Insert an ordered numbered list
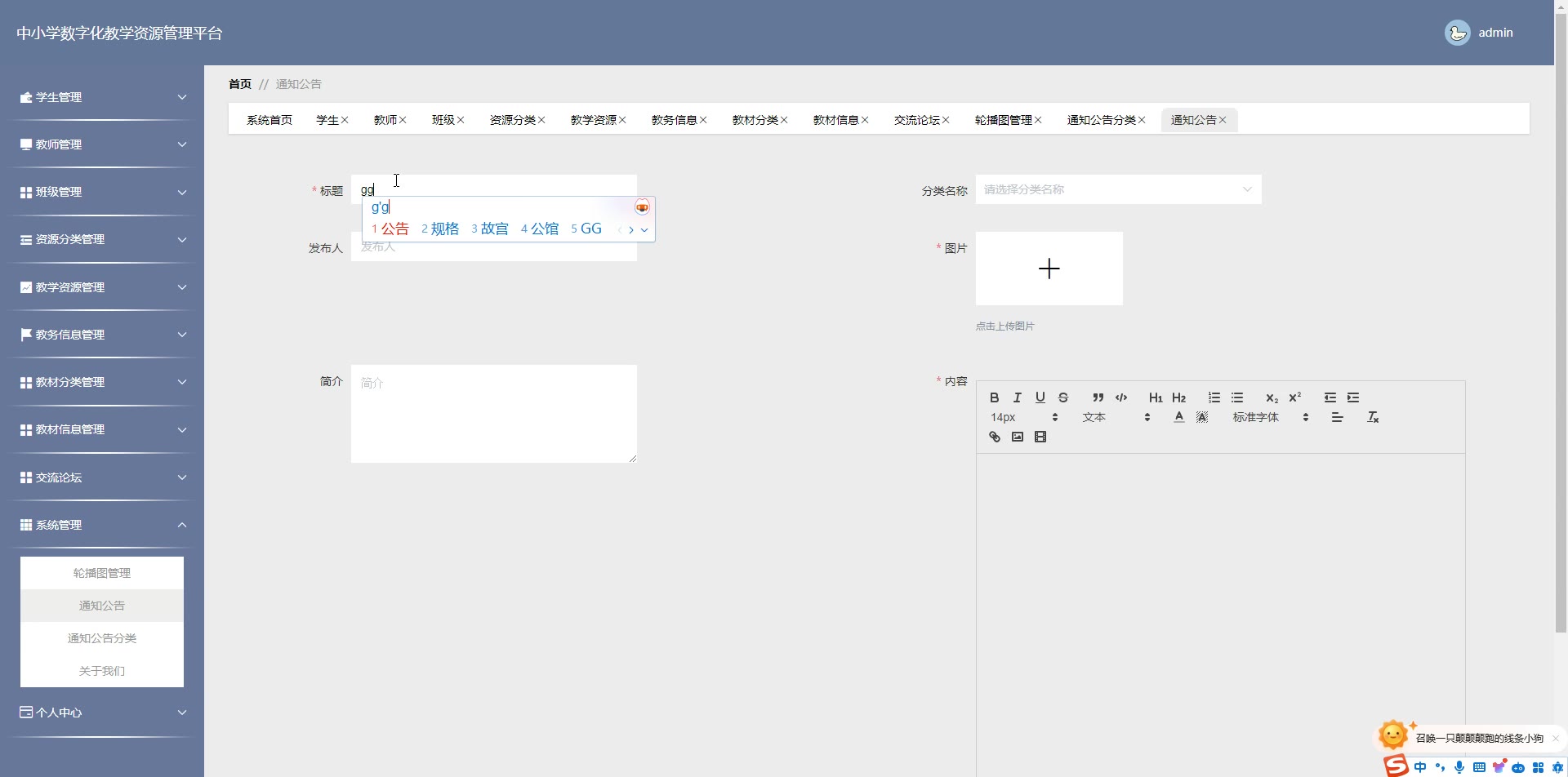1568x777 pixels. coord(1214,397)
